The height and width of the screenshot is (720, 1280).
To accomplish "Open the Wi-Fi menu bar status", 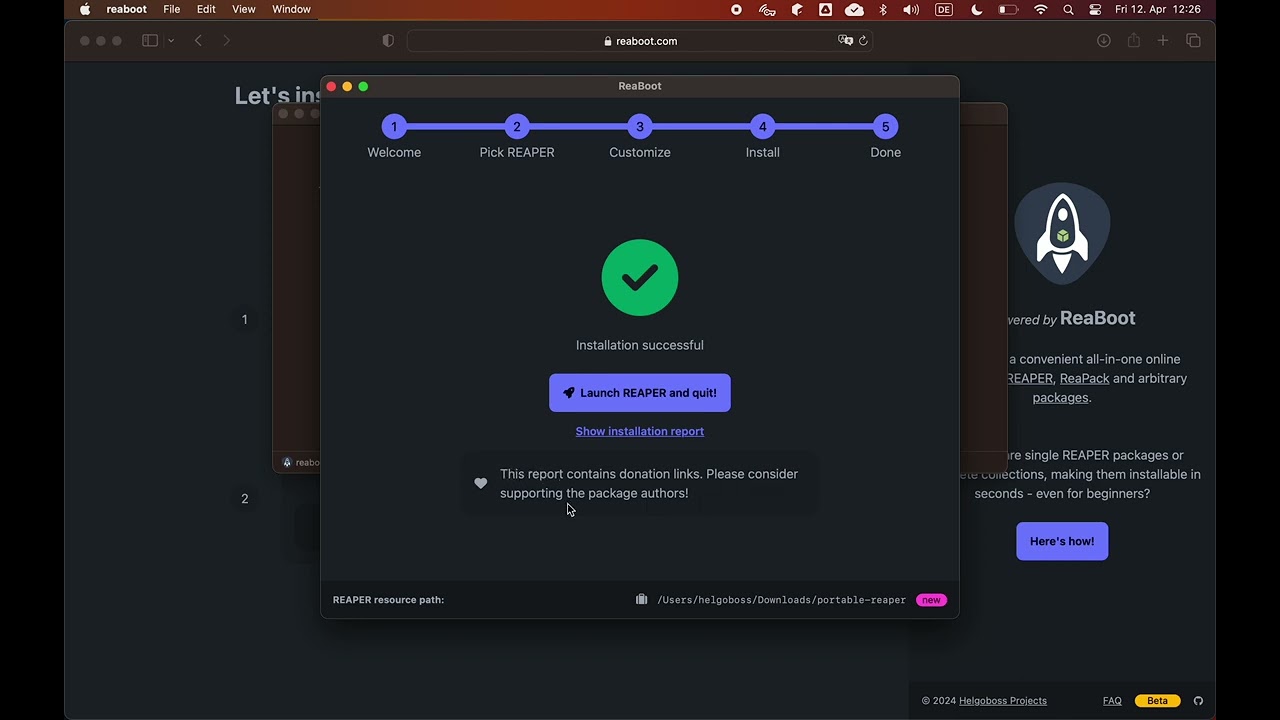I will pos(1041,10).
